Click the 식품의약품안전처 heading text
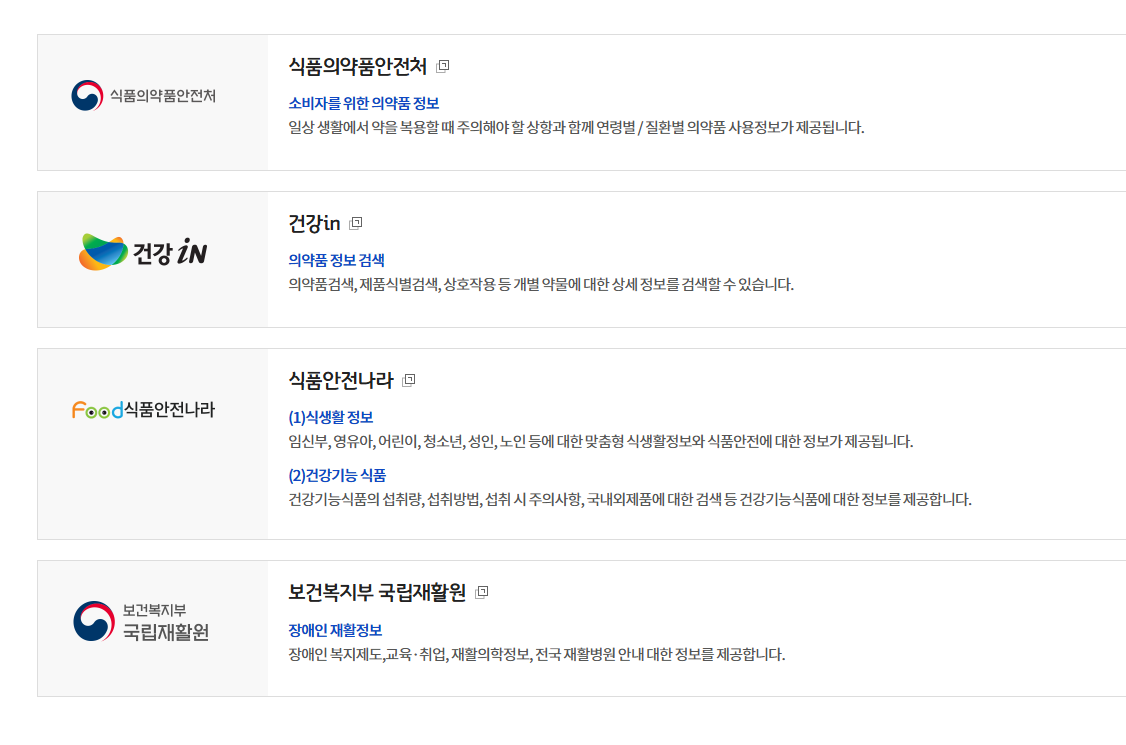The height and width of the screenshot is (745, 1126). [x=358, y=67]
